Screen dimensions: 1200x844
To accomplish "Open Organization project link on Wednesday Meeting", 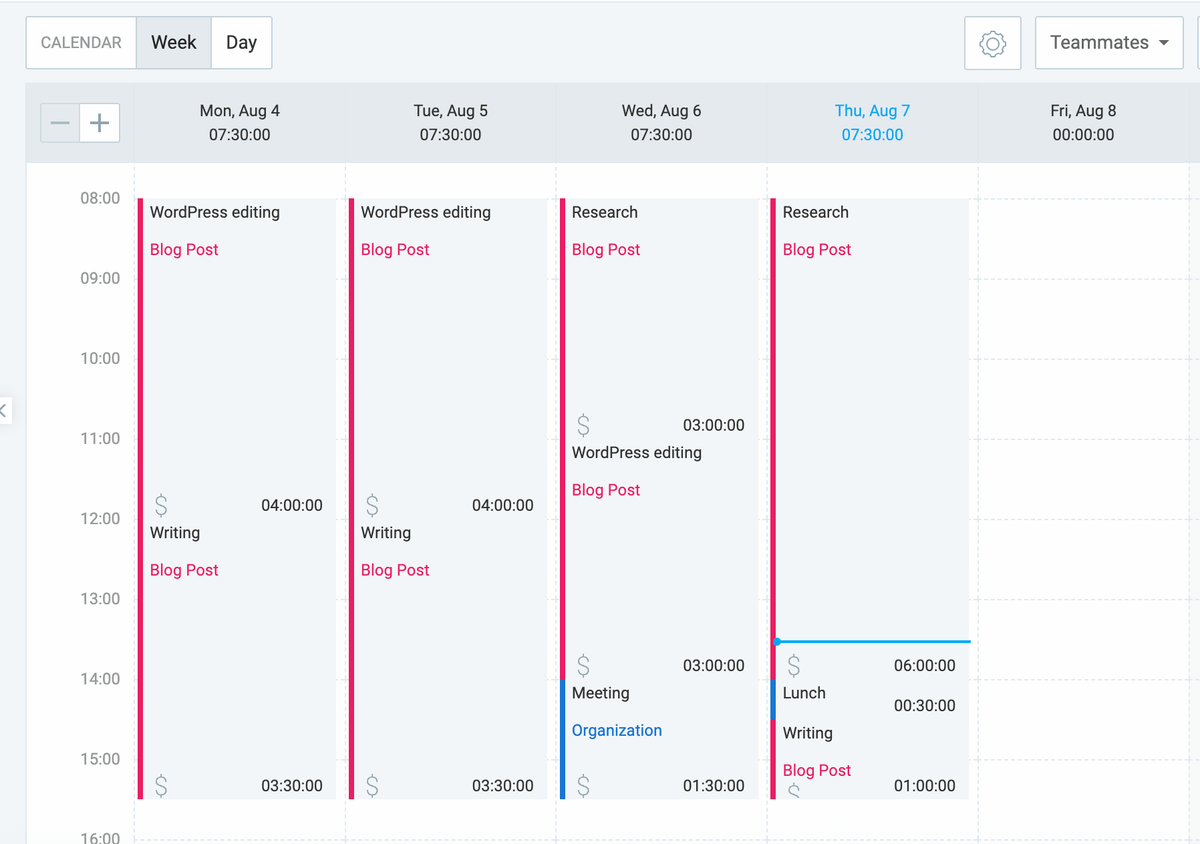I will 617,730.
